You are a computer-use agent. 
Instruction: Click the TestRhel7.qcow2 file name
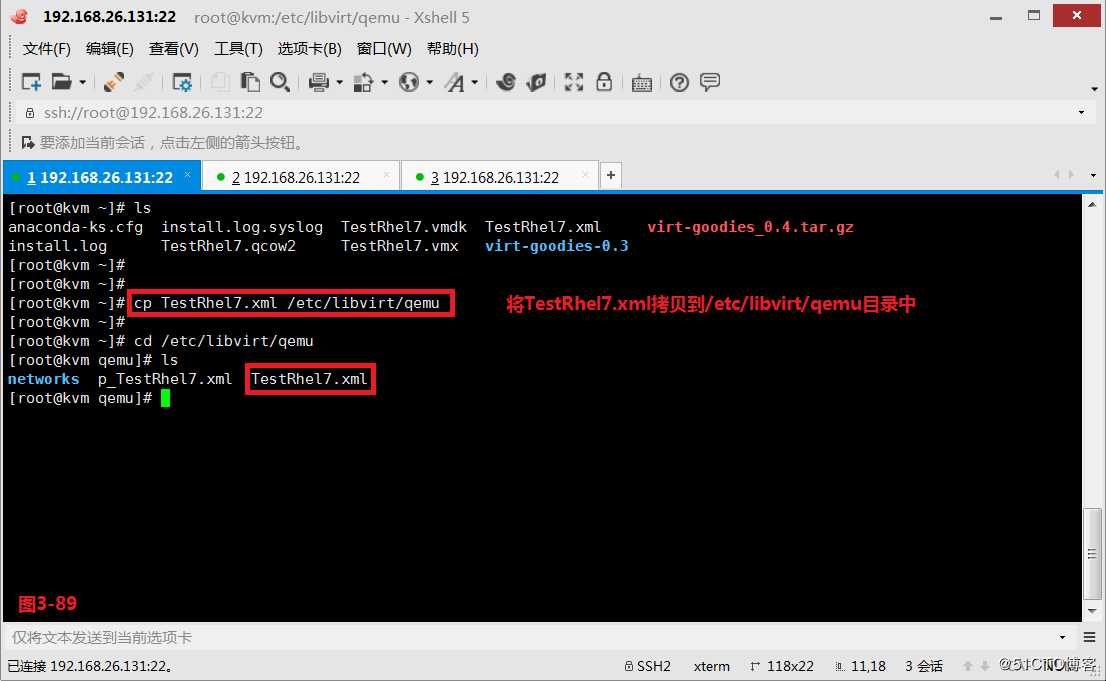[229, 246]
